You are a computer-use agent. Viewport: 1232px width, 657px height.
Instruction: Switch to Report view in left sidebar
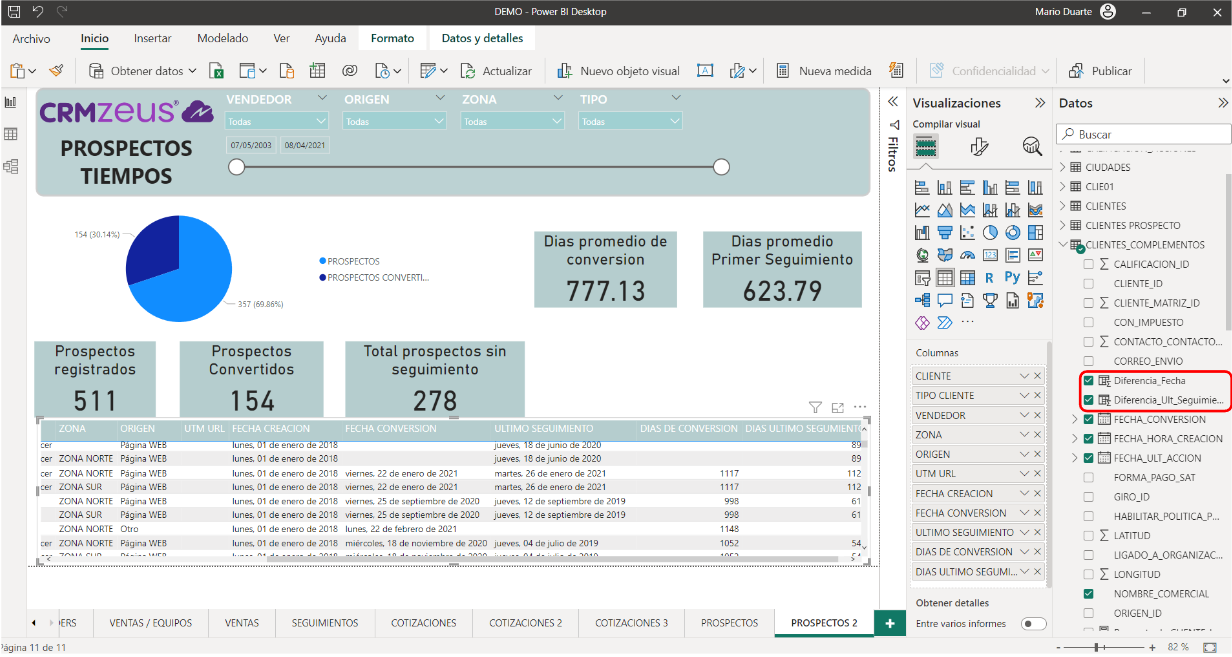point(11,102)
